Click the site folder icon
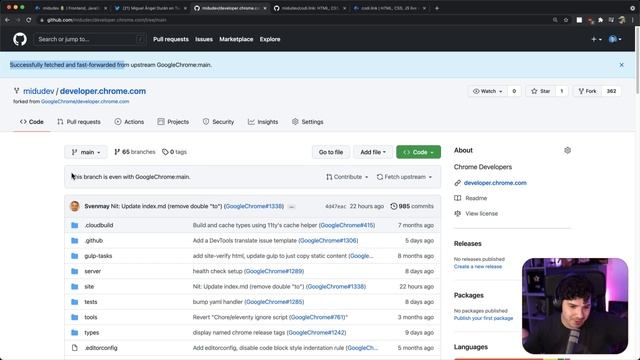Image resolution: width=640 pixels, height=360 pixels. click(75, 287)
